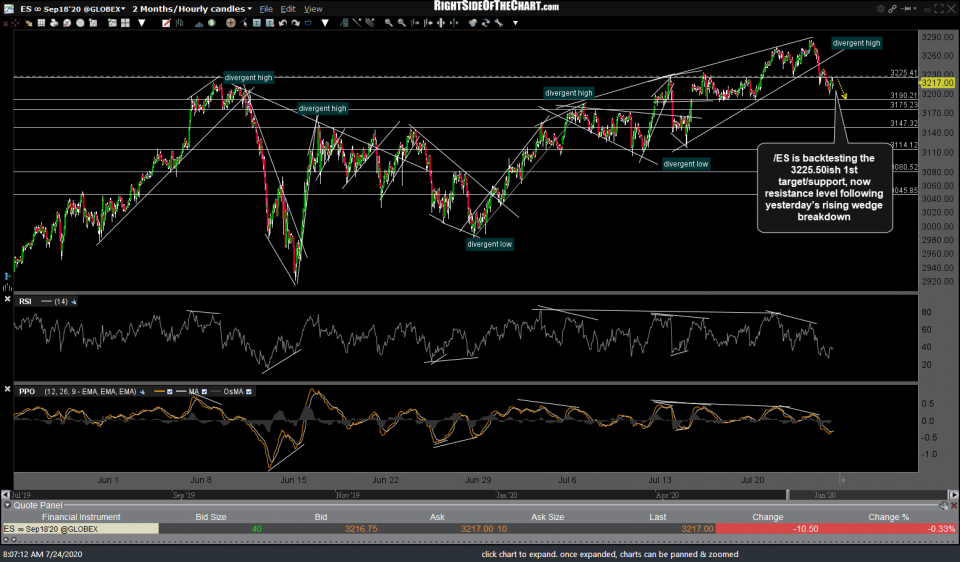Click the divergent high label near Jun 8
The height and width of the screenshot is (562, 960).
(248, 78)
